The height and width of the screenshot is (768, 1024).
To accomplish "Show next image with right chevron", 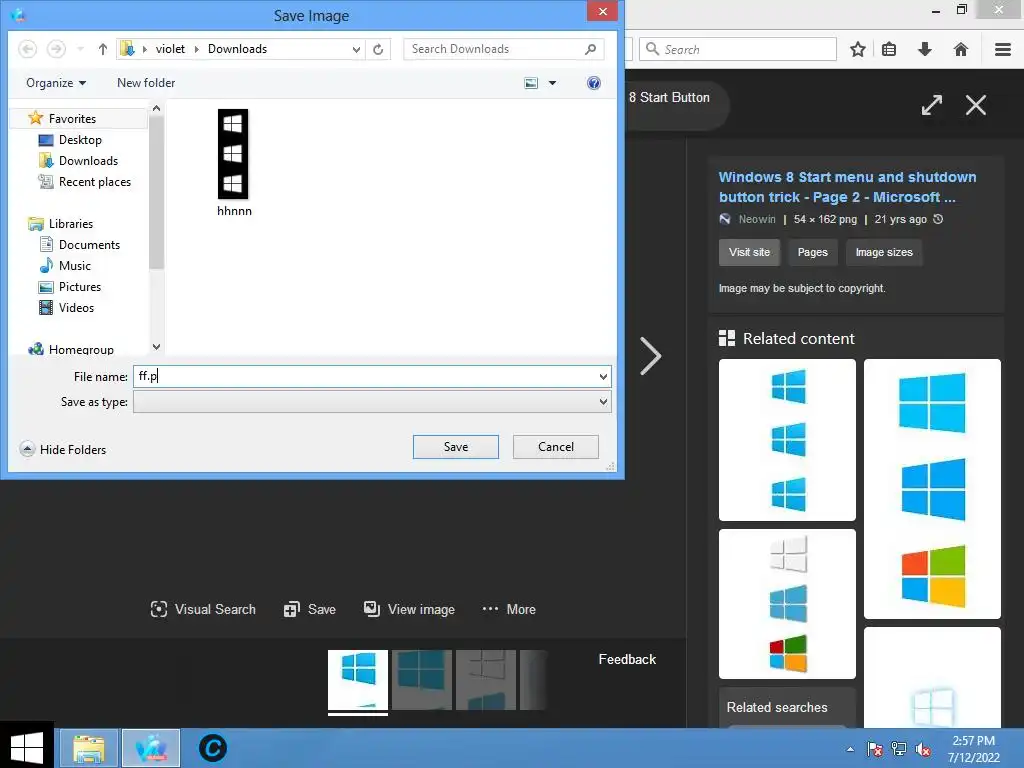I will (650, 356).
